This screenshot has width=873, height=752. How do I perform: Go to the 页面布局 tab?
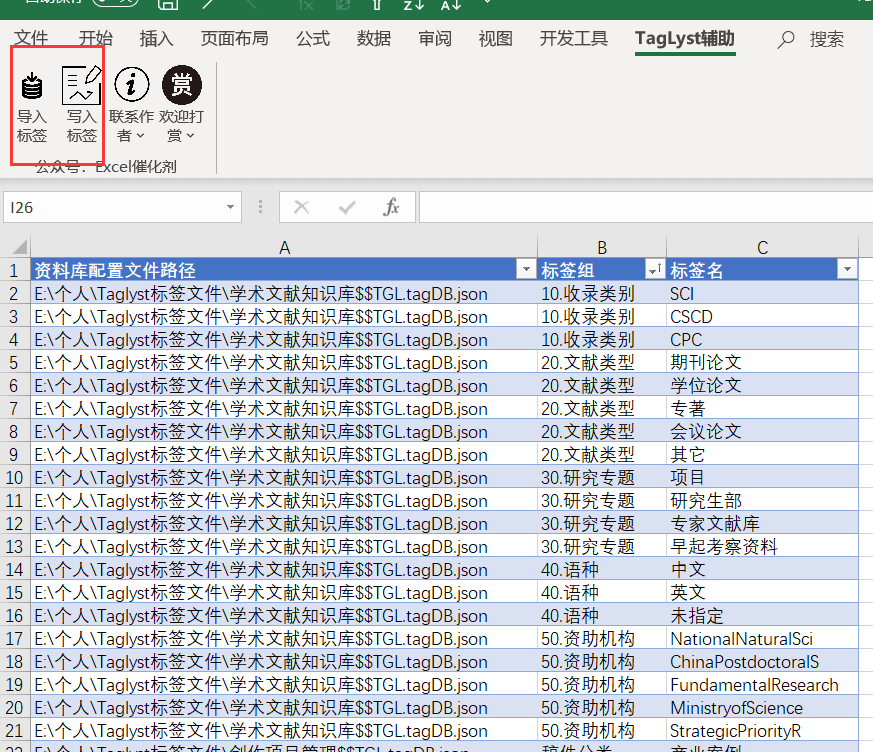coord(235,38)
